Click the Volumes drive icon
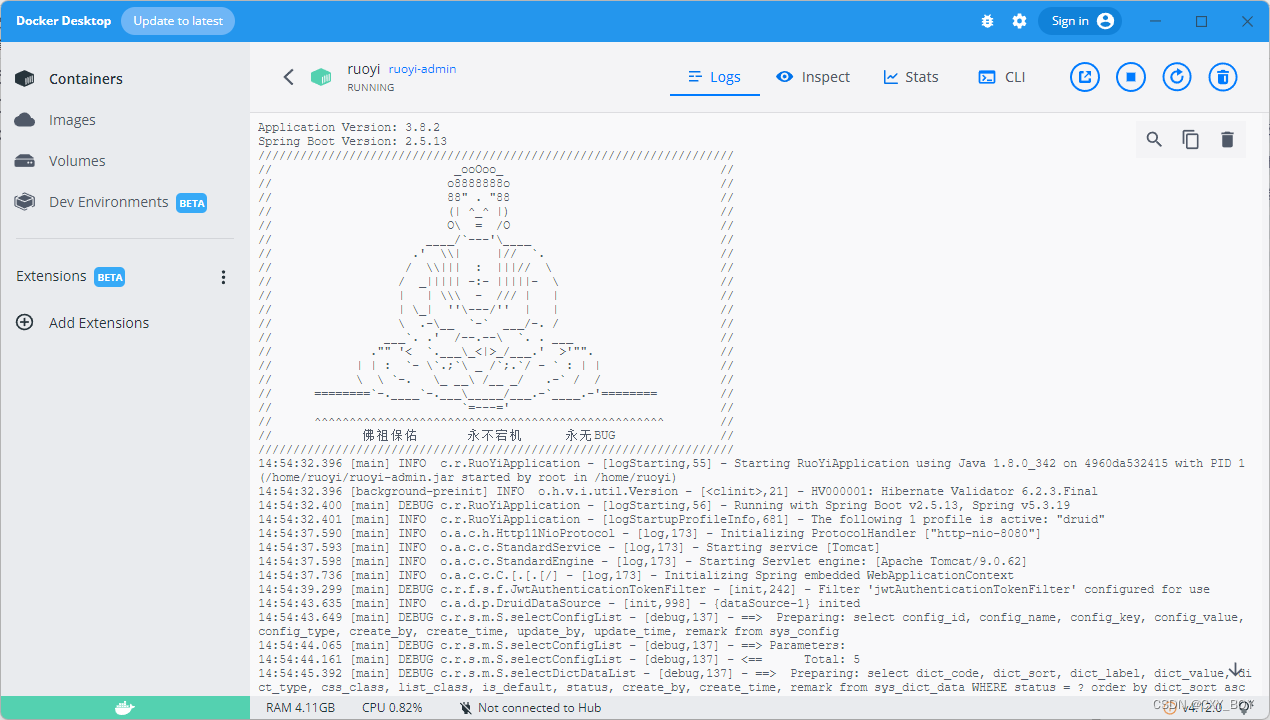The image size is (1270, 720). coord(25,161)
